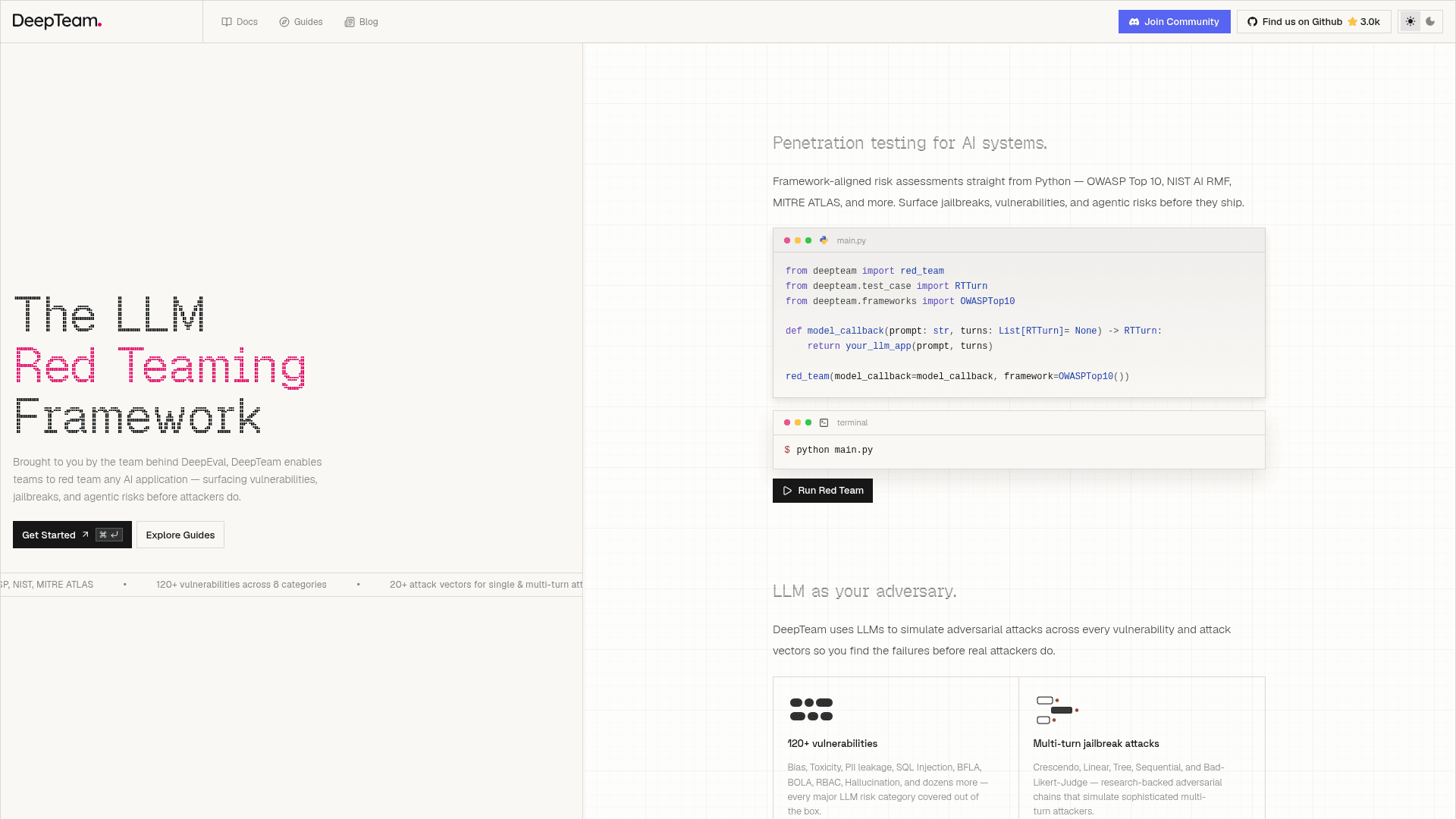
Task: Open the Guides menu item
Action: pyautogui.click(x=301, y=22)
